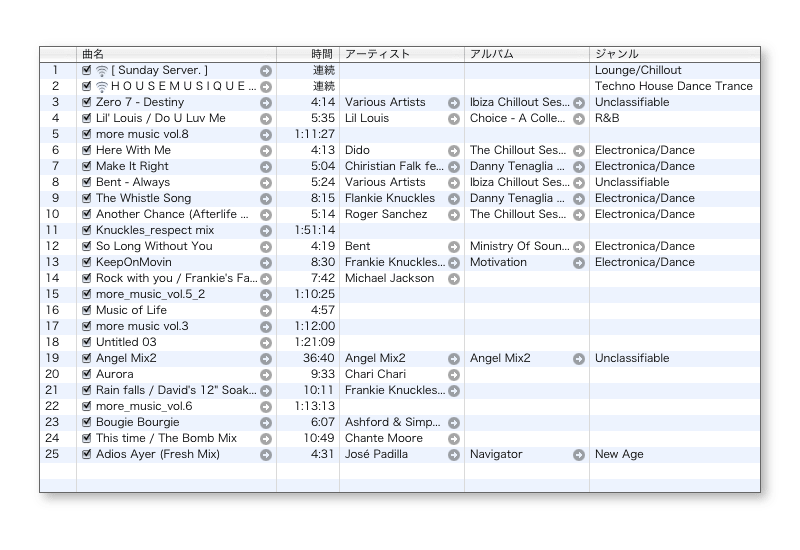Toggle checkbox for Make It Right
The image size is (800, 550).
pos(87,166)
